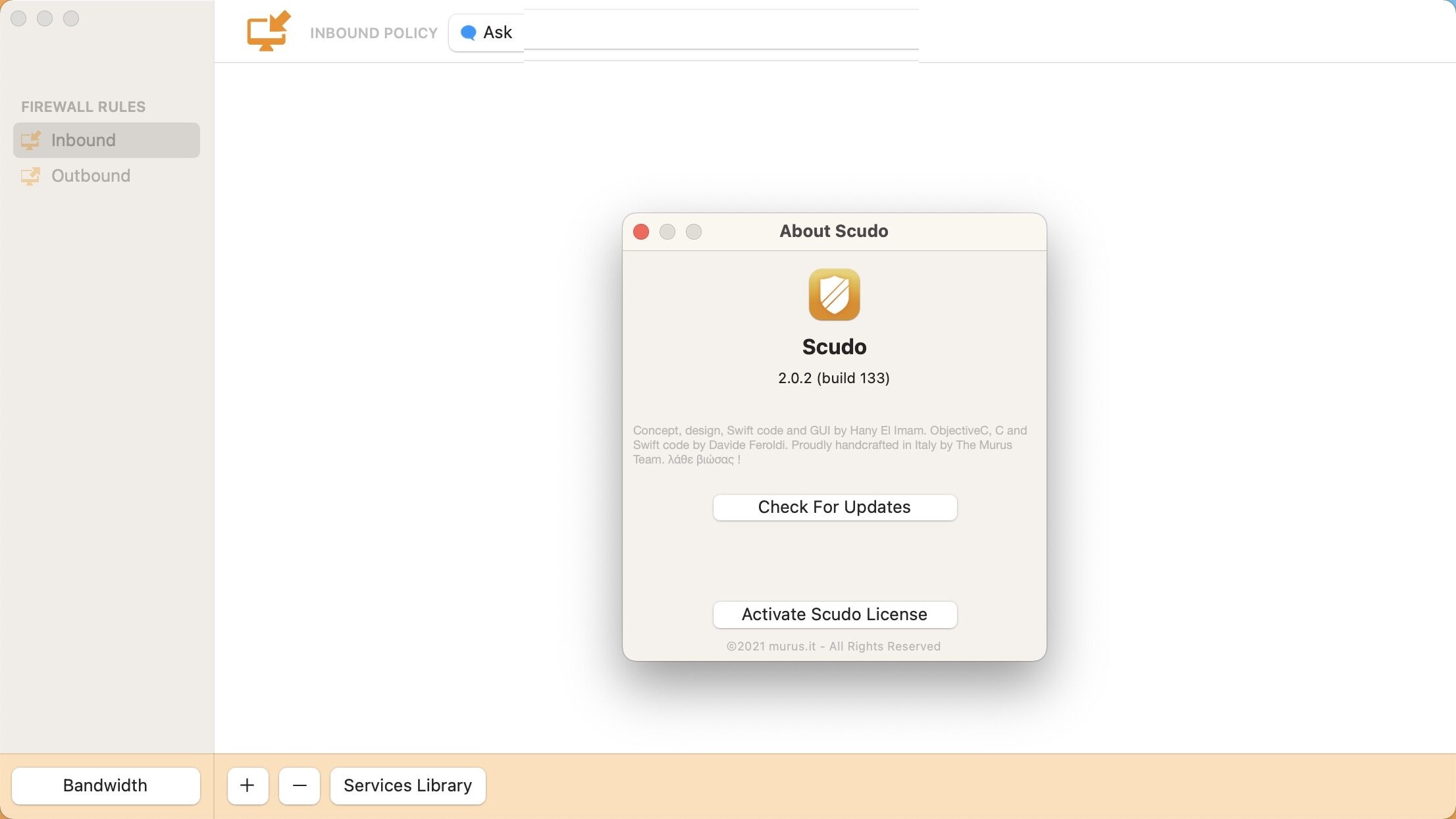
Task: Close the About Scudo window
Action: (x=641, y=232)
